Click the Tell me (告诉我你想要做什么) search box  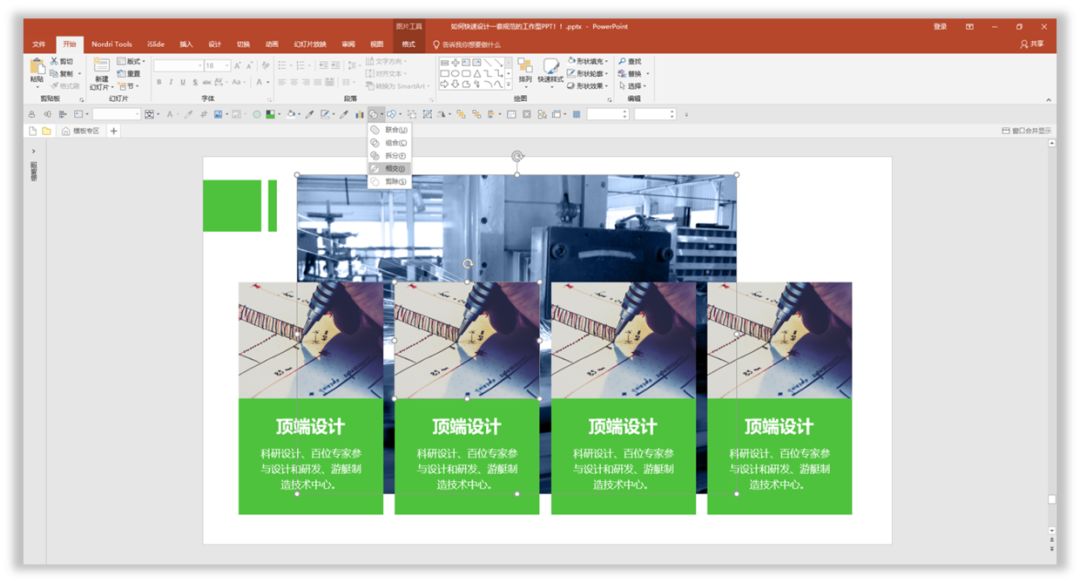pos(466,44)
